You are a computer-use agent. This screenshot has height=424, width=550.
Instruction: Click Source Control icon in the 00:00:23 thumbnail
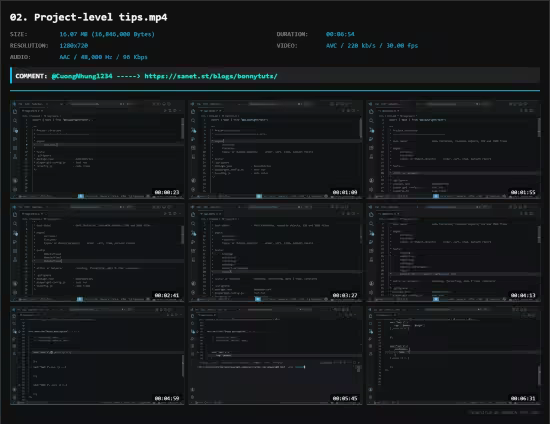click(x=15, y=130)
